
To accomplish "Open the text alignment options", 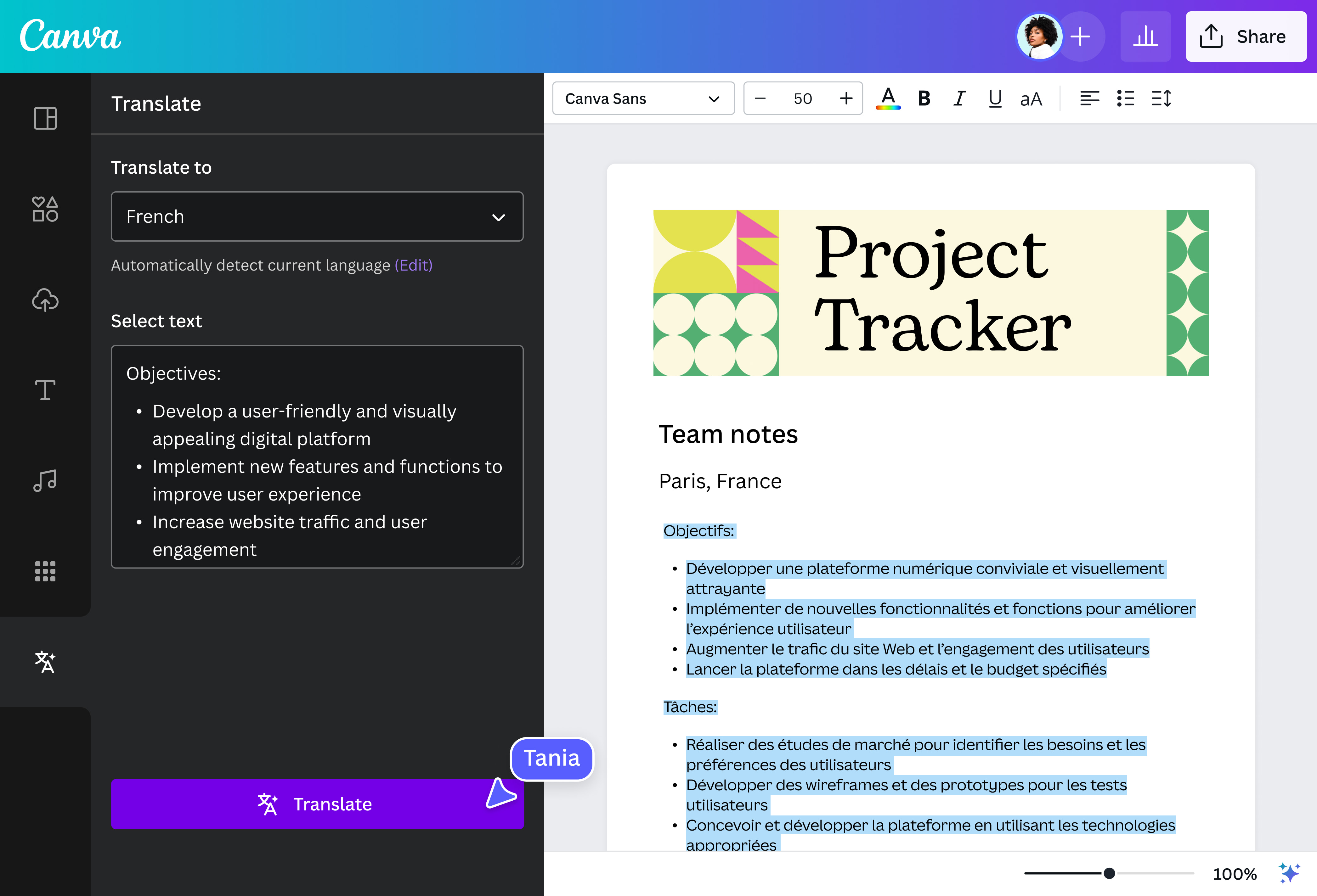I will (1089, 98).
